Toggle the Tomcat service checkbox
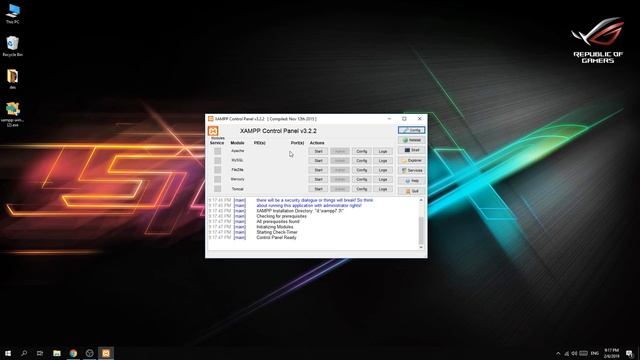640x360 pixels. tap(218, 189)
